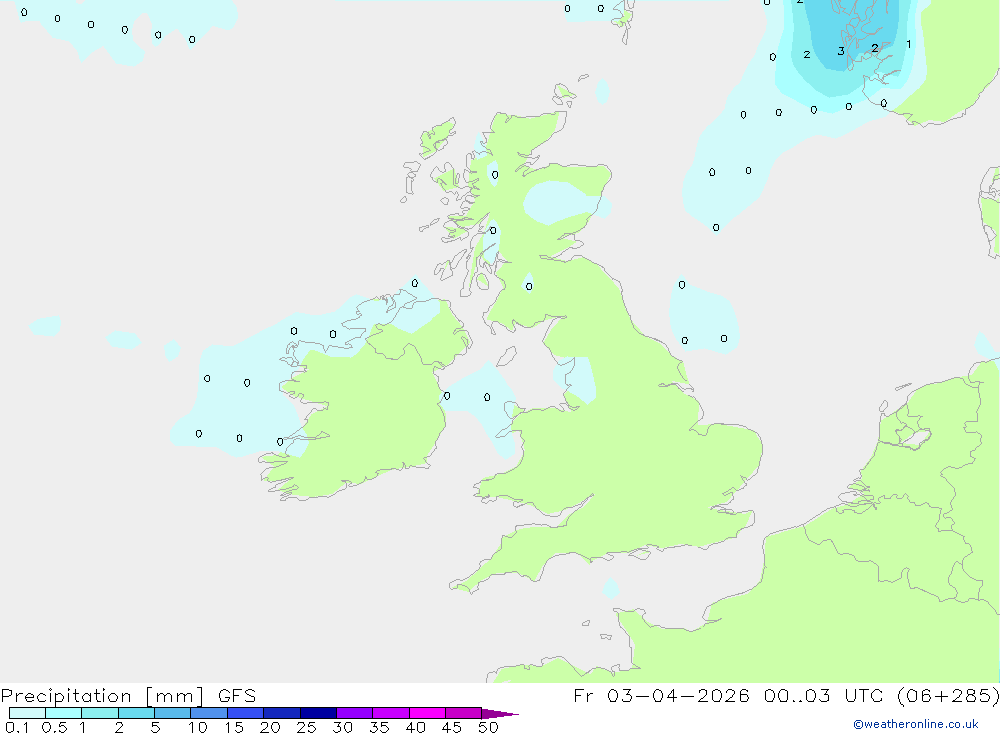Image resolution: width=1000 pixels, height=733 pixels.
Task: Pick the 1–2 mm legend color swatch
Action: click(100, 713)
